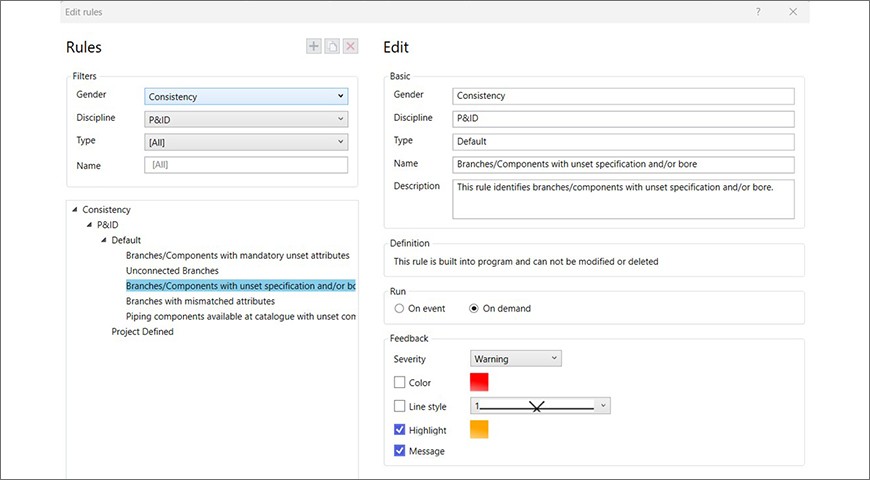The height and width of the screenshot is (480, 870).
Task: Click the Name filter input field
Action: pos(246,166)
